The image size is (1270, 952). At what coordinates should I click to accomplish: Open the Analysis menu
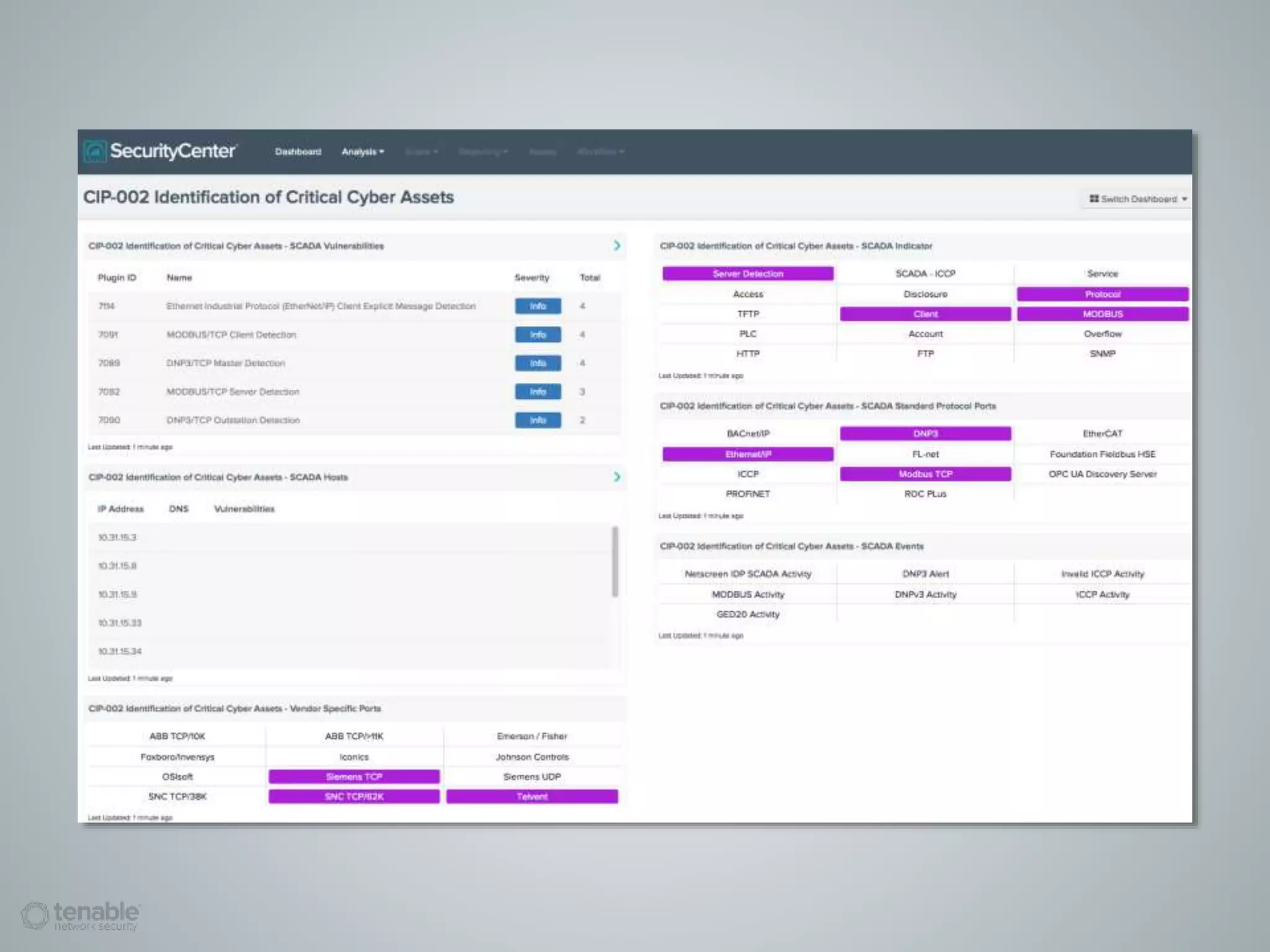tap(362, 152)
